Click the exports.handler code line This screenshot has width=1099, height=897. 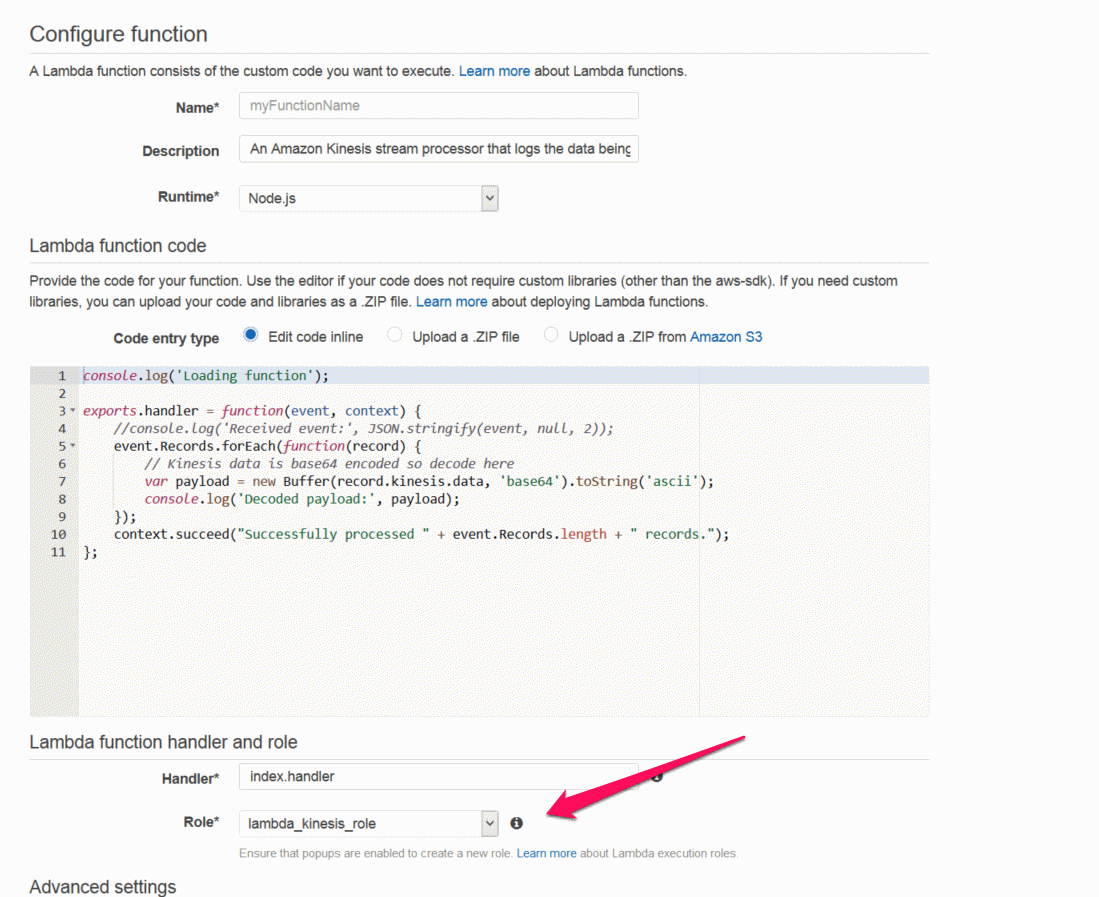point(252,411)
